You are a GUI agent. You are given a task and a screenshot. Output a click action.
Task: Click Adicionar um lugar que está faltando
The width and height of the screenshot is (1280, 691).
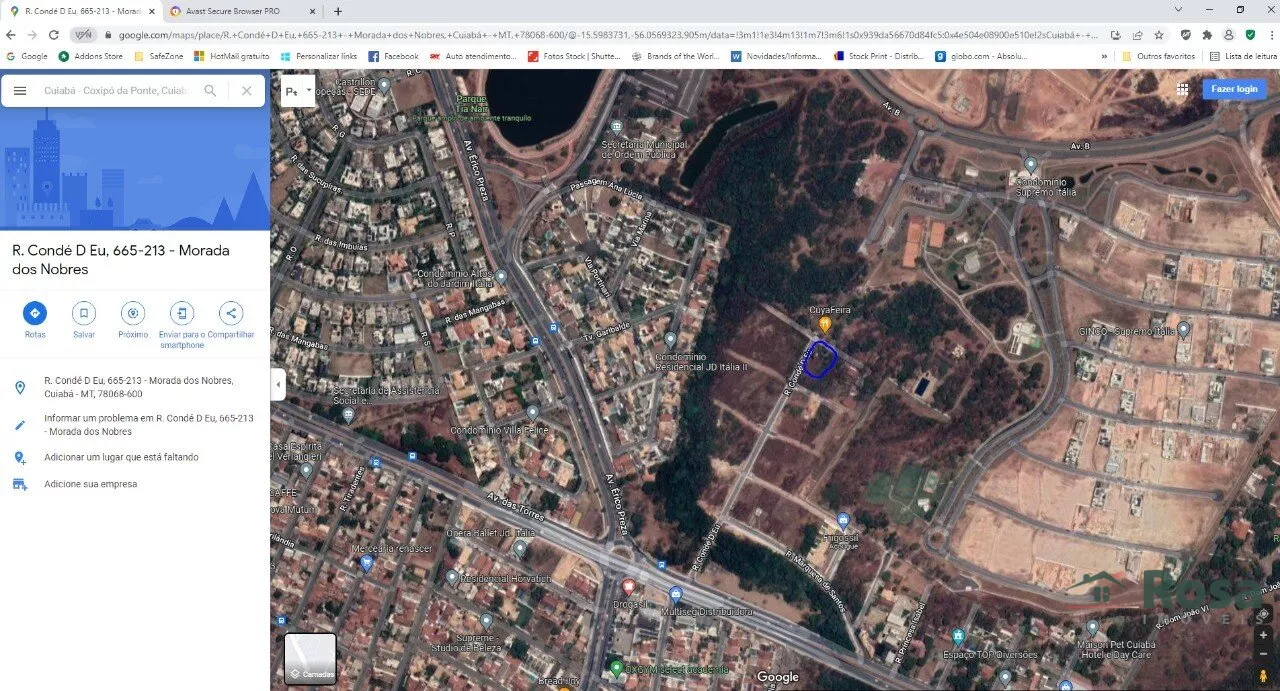coord(121,457)
